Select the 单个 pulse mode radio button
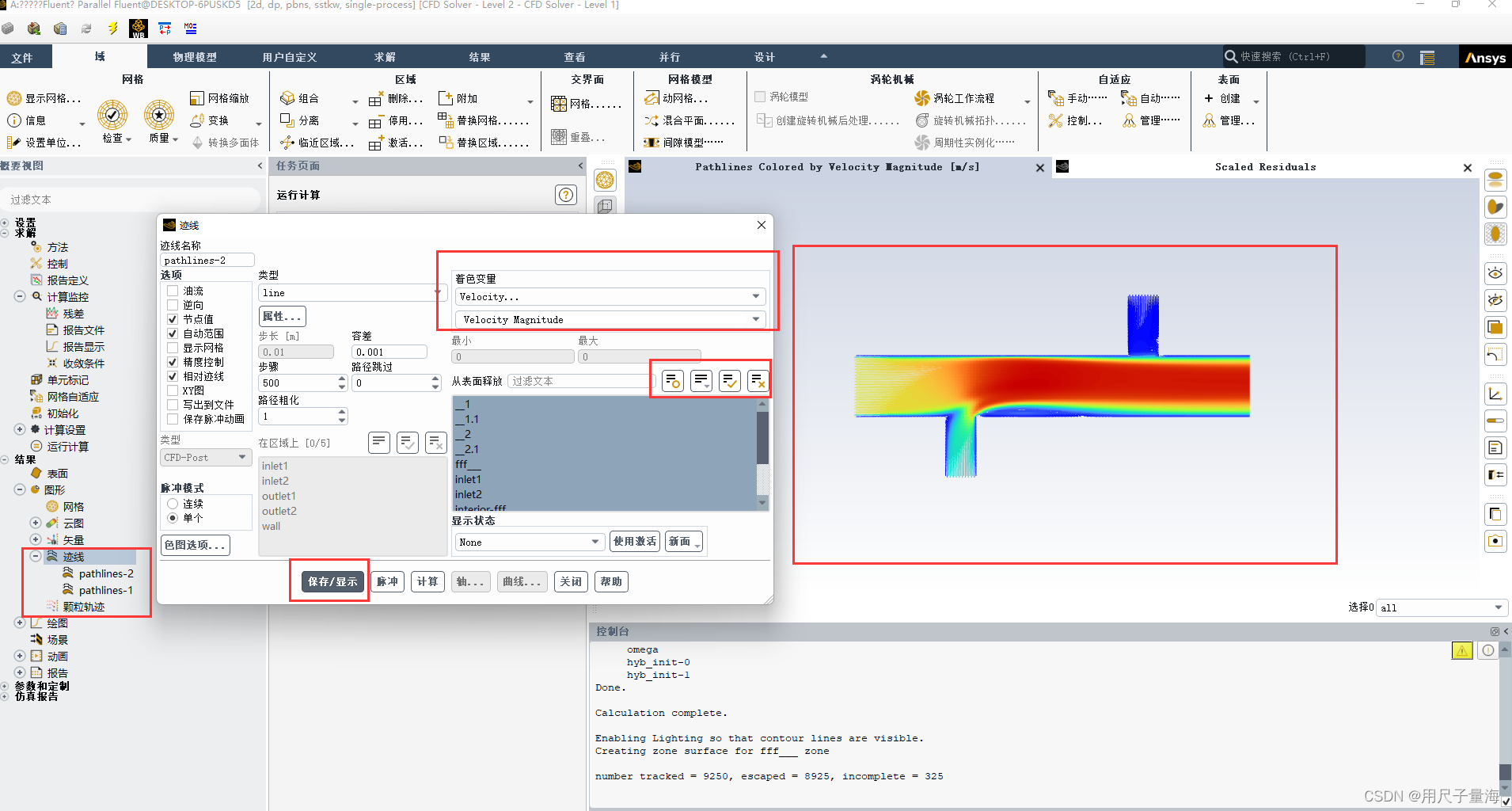Viewport: 1512px width, 811px height. [x=173, y=518]
